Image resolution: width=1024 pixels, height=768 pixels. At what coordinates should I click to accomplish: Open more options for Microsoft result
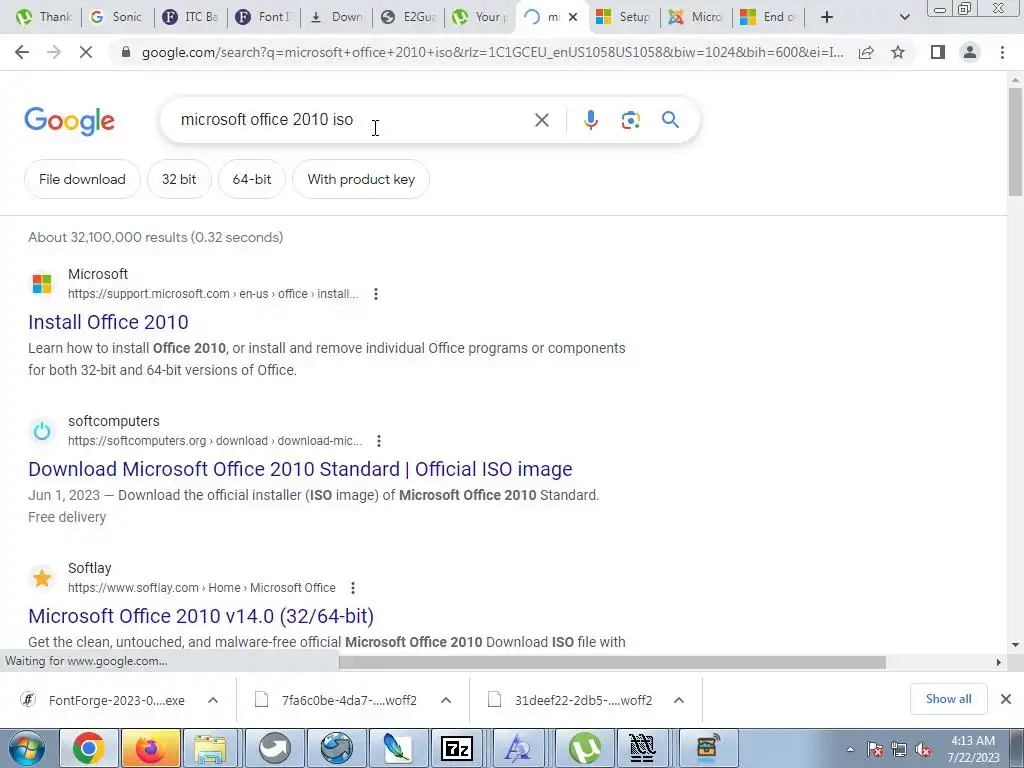376,294
